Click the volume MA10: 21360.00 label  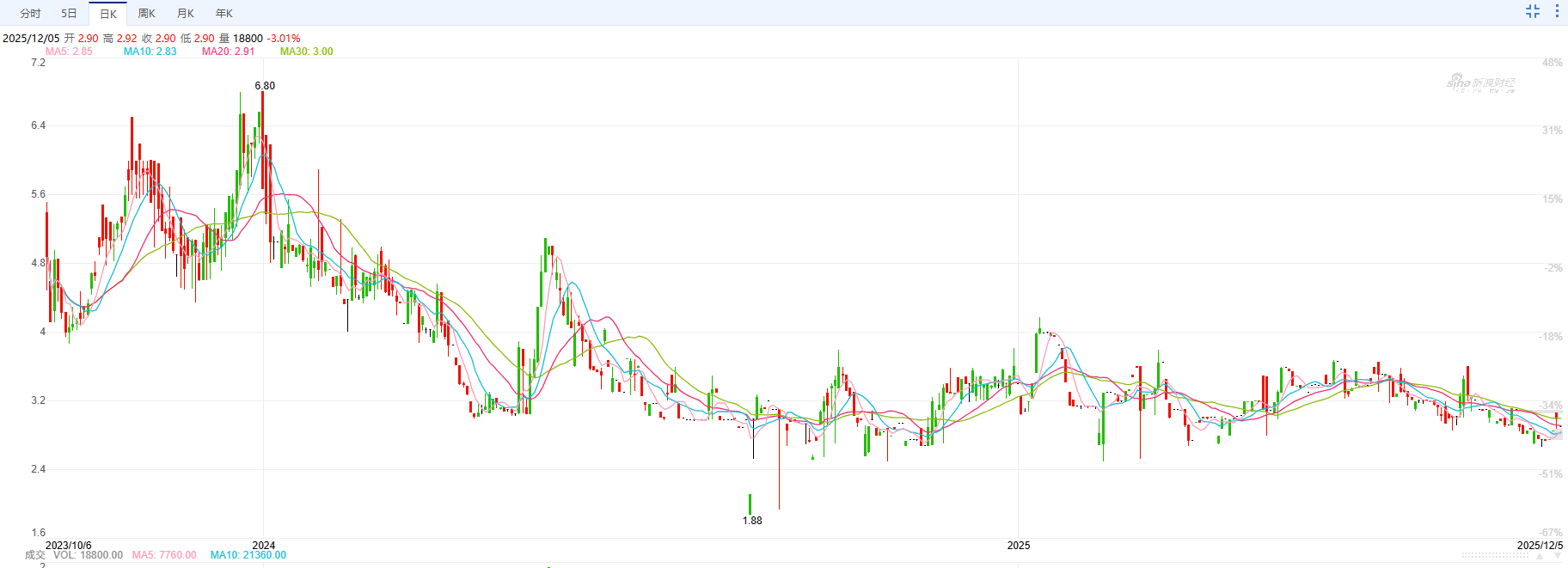pos(248,555)
